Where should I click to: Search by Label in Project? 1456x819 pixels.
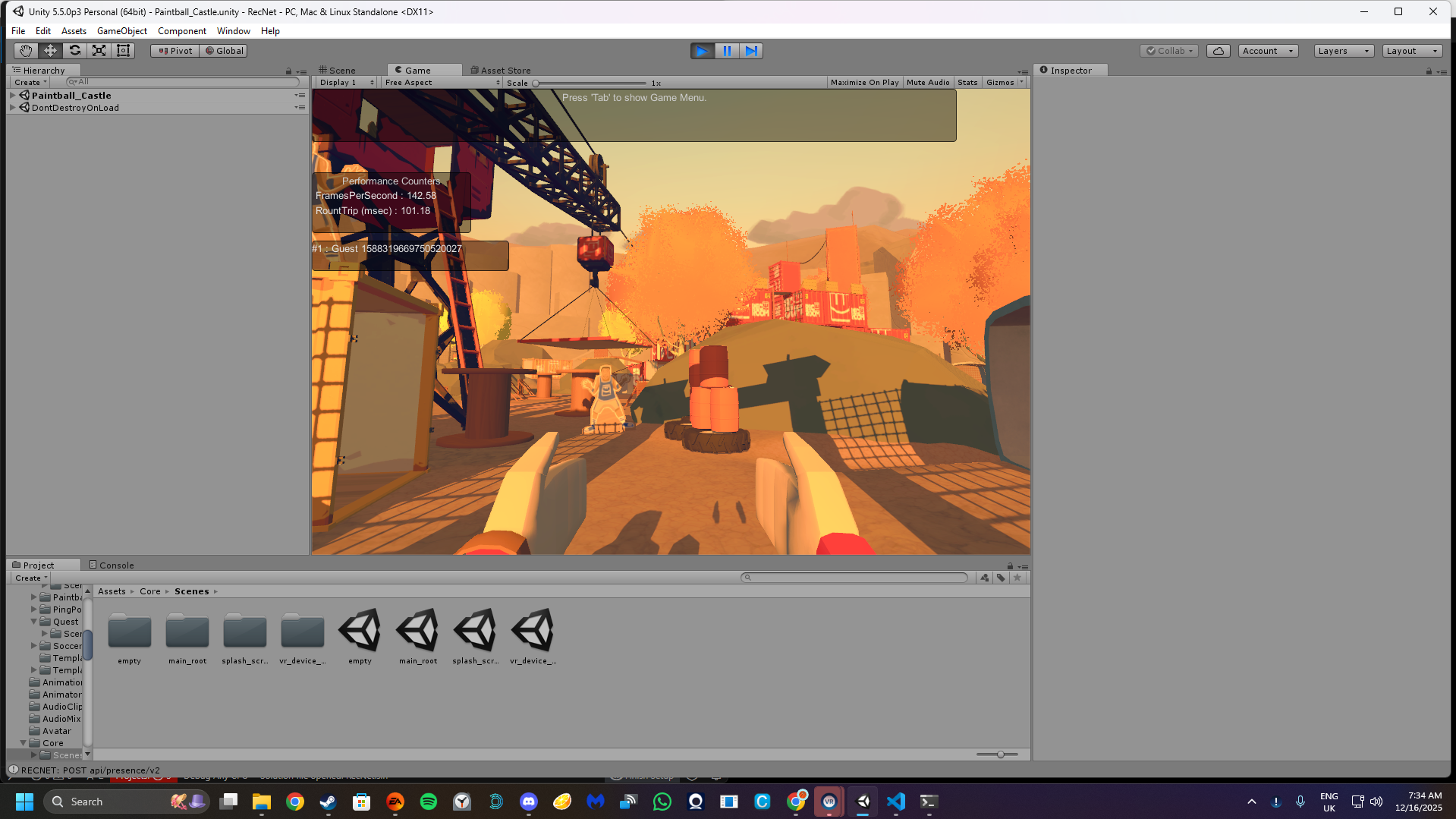1001,578
